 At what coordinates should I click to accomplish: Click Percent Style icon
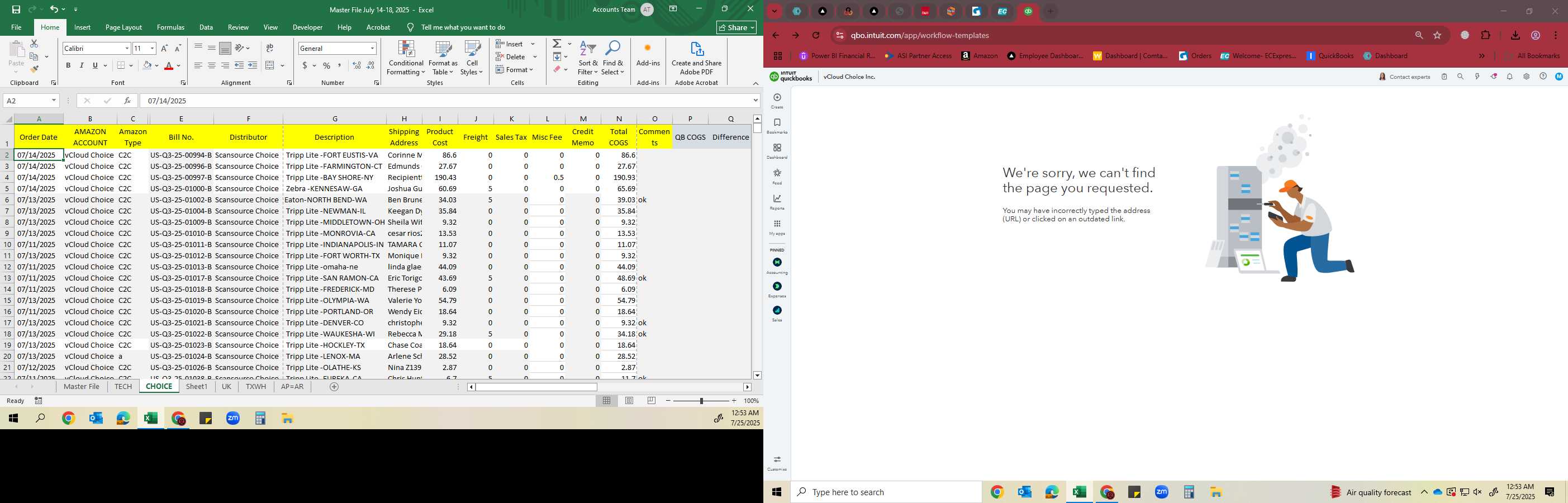(x=327, y=66)
